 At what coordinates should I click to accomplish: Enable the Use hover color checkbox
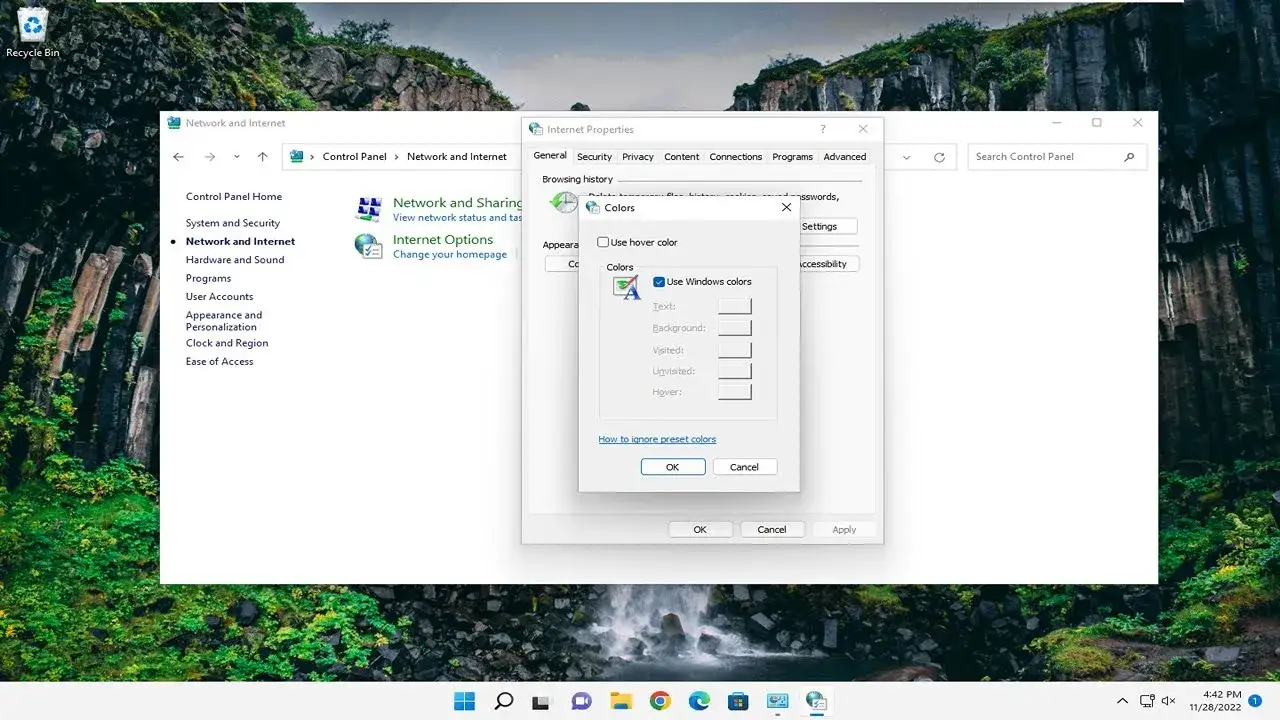click(x=603, y=242)
